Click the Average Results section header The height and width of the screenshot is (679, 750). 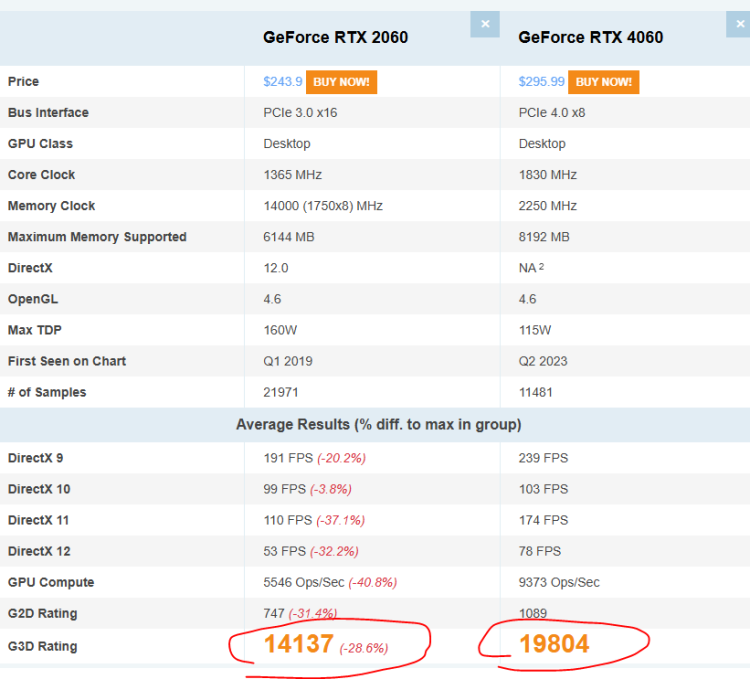coord(378,425)
